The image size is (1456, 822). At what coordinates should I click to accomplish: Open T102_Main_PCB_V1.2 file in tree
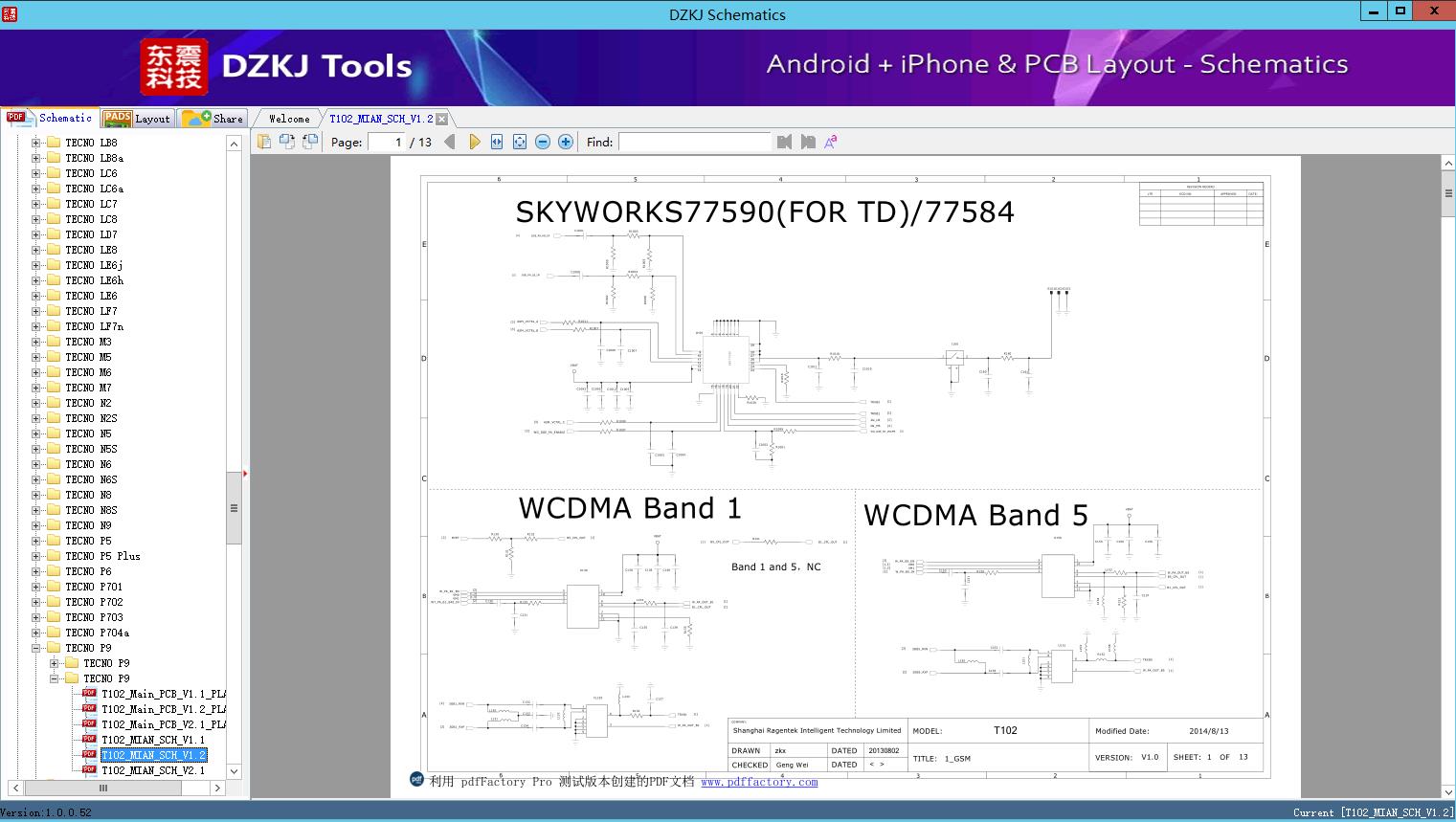pyautogui.click(x=164, y=709)
